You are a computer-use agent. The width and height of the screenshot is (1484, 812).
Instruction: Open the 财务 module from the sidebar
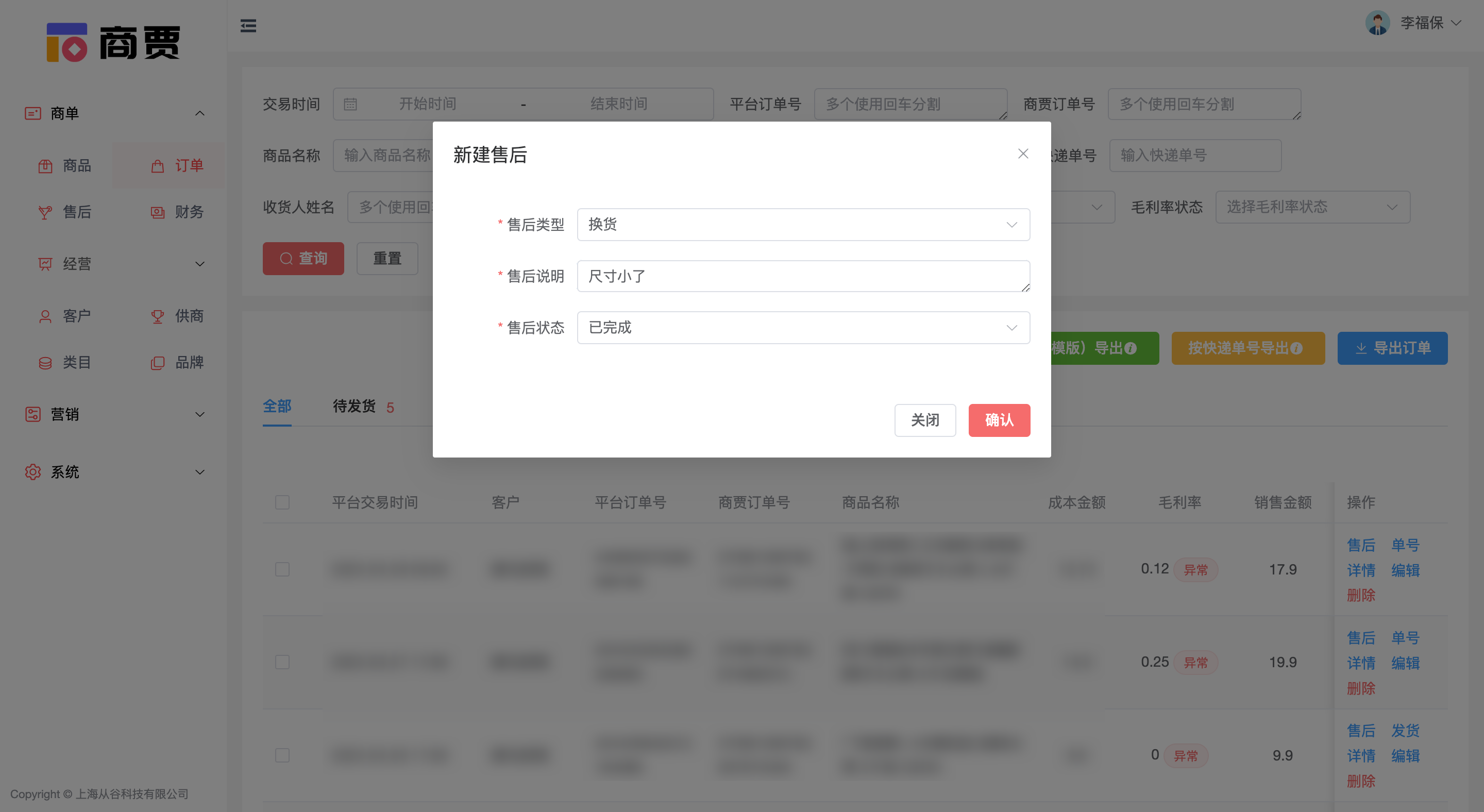(189, 212)
